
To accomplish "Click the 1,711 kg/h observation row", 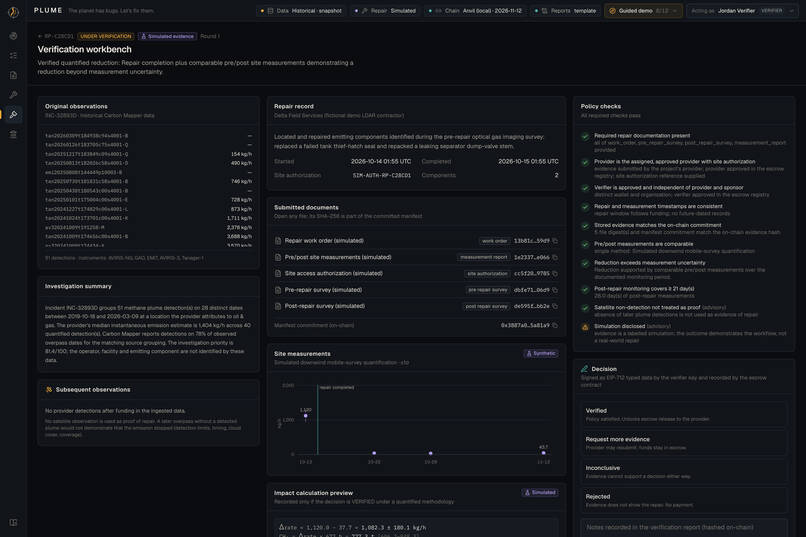I will pos(148,218).
